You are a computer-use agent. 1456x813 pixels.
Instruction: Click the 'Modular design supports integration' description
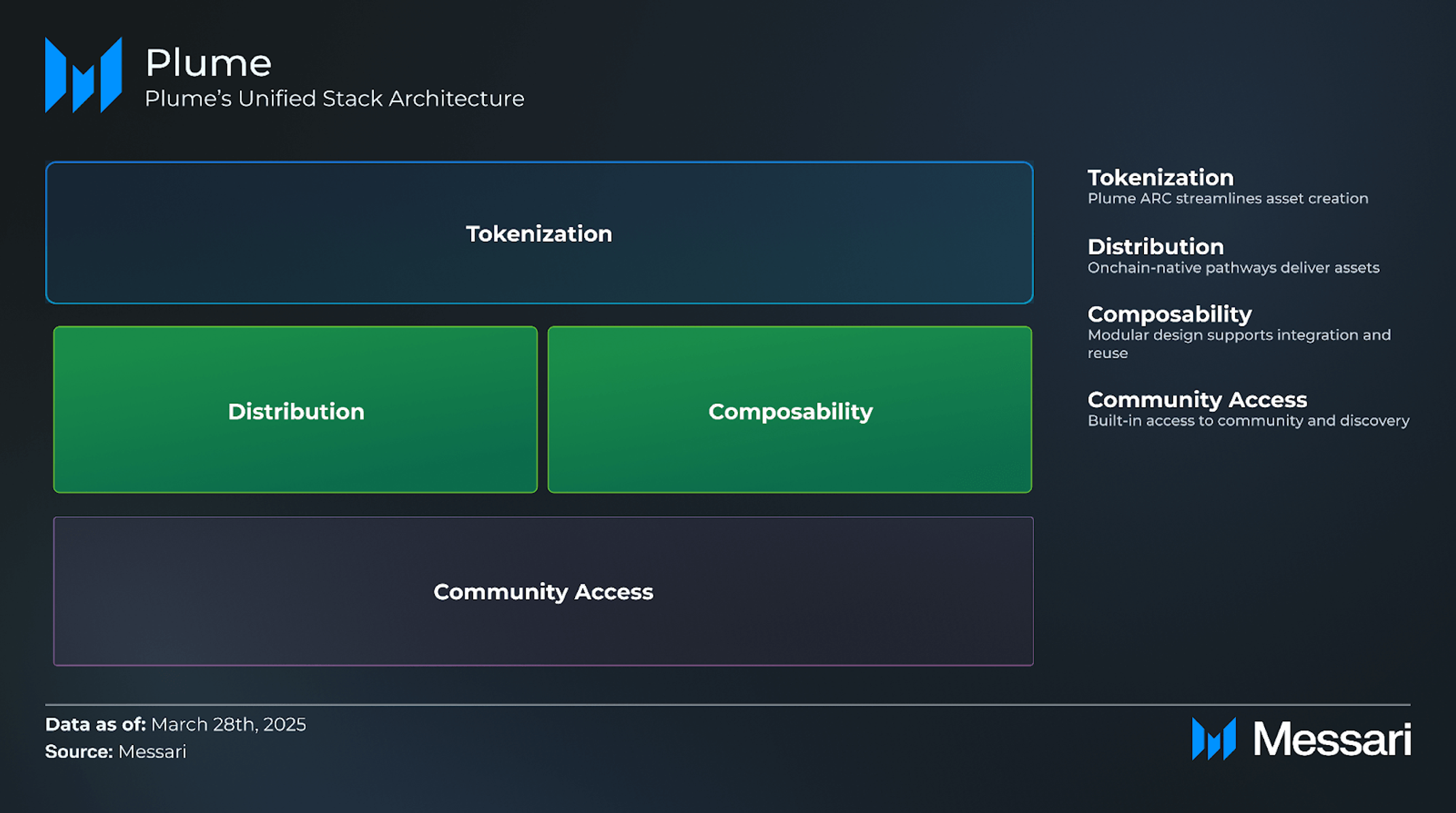pos(1239,344)
